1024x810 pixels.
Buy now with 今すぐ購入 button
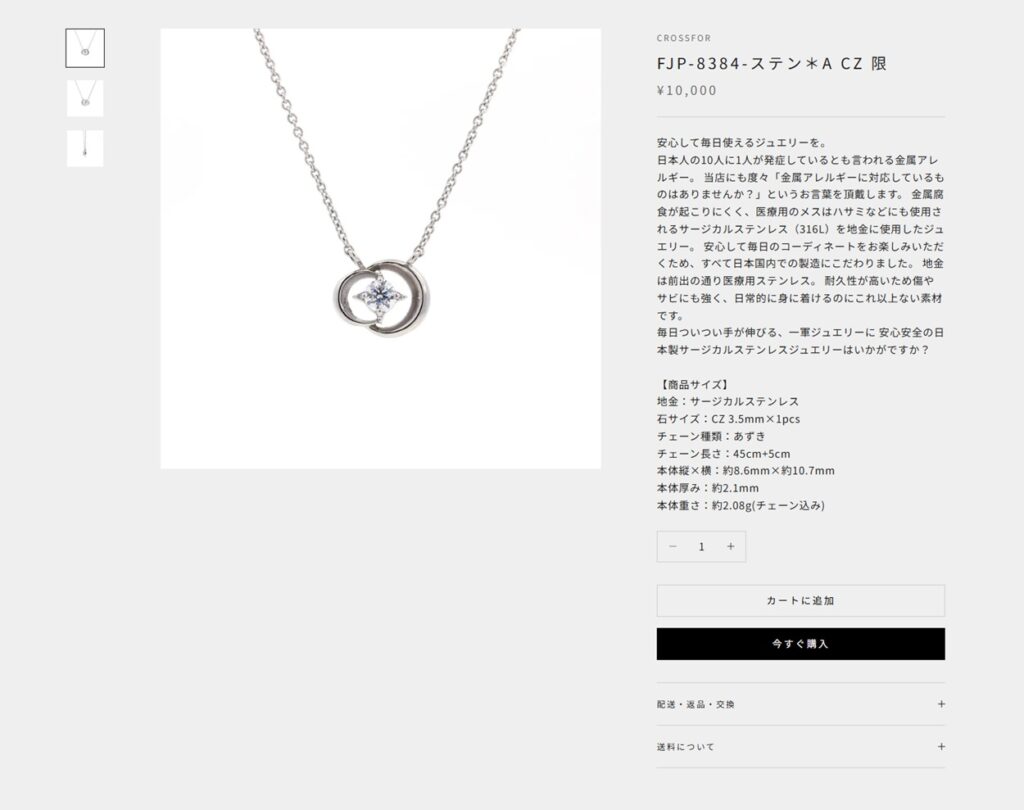(x=801, y=644)
